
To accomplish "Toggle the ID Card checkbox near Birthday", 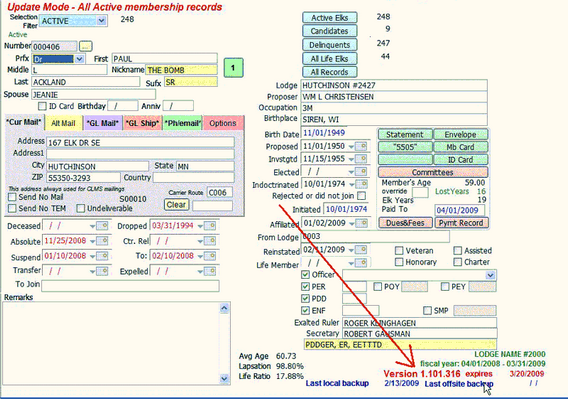I will pos(42,106).
